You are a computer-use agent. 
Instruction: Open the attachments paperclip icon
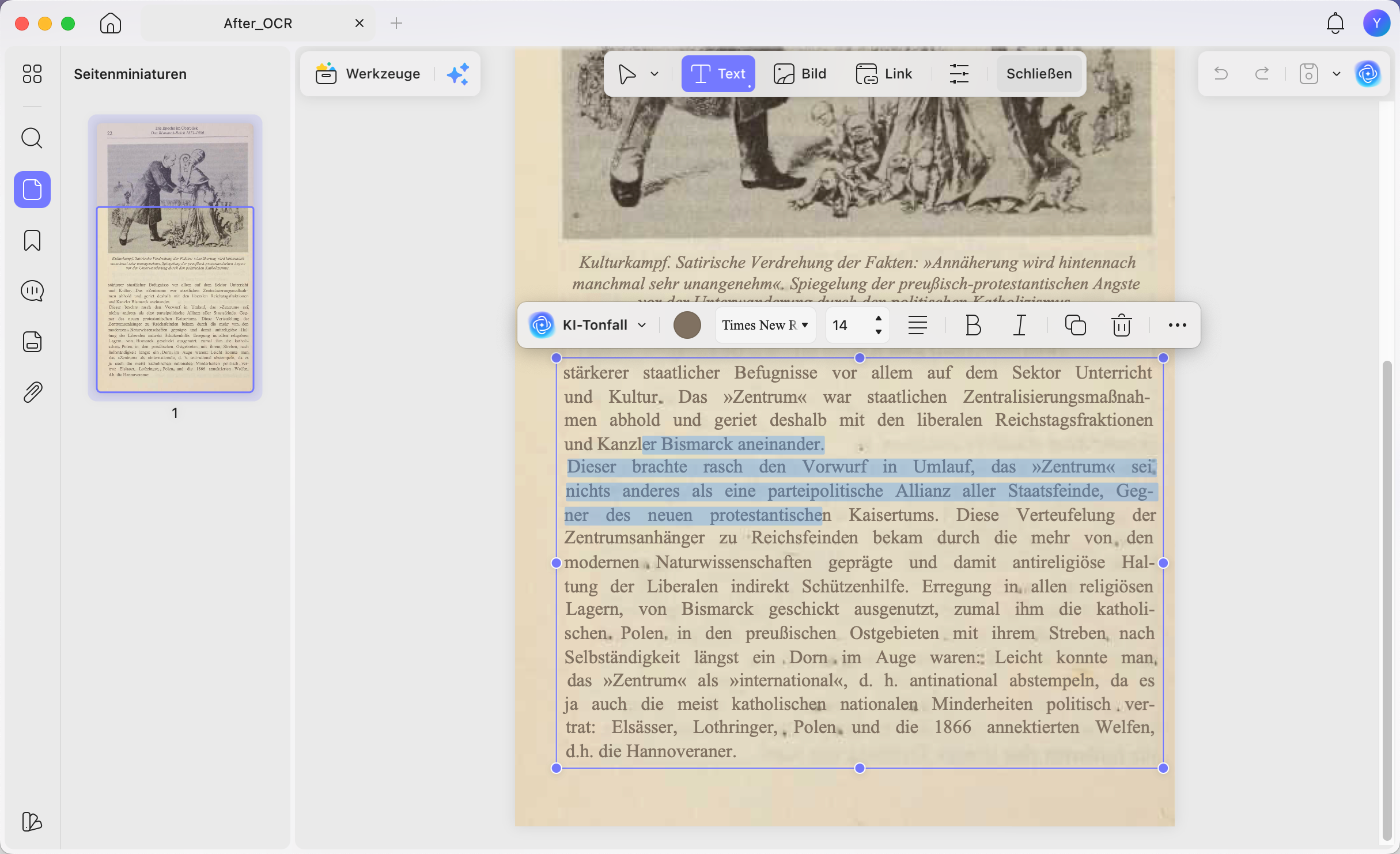tap(32, 392)
